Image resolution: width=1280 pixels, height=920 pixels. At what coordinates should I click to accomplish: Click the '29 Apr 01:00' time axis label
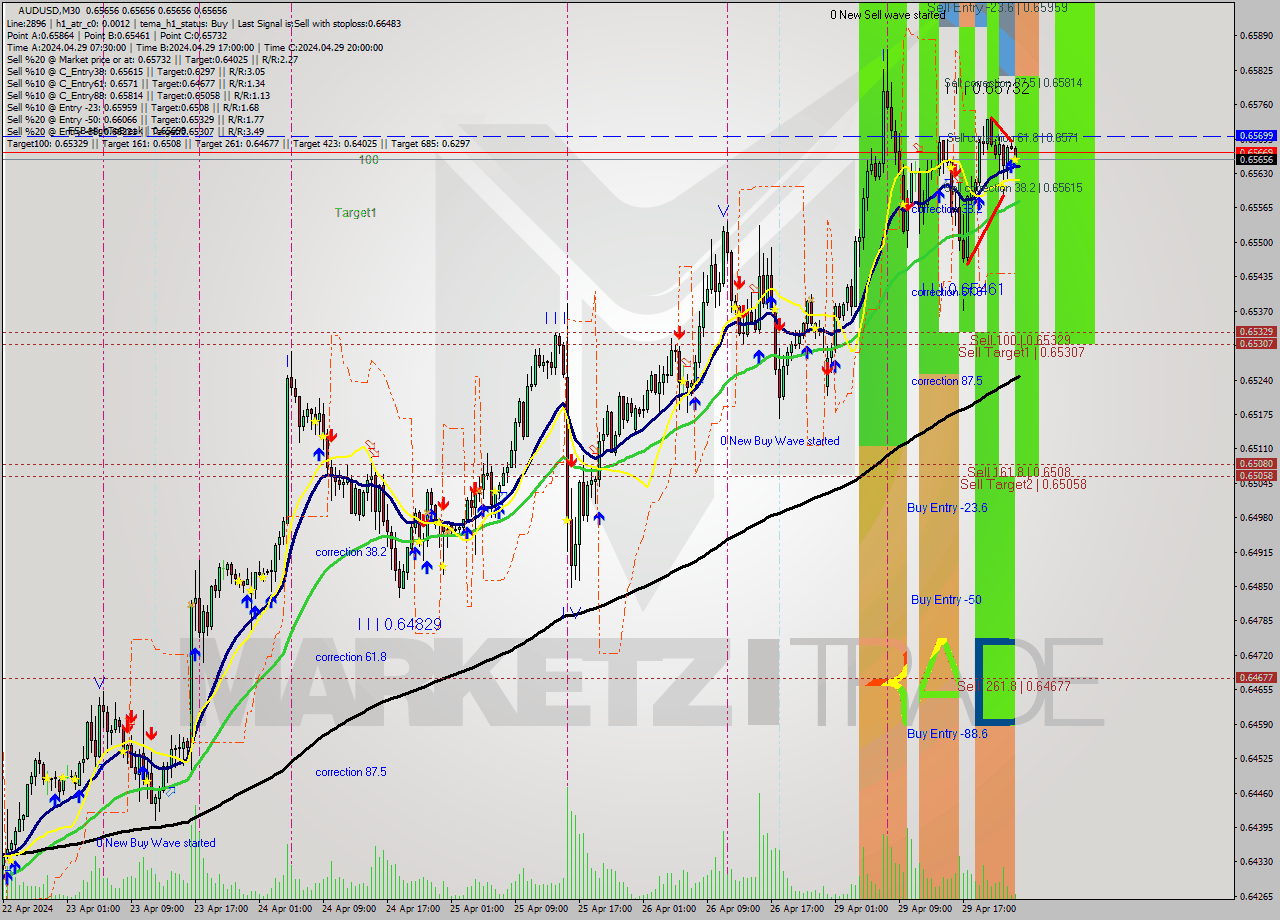[x=861, y=909]
